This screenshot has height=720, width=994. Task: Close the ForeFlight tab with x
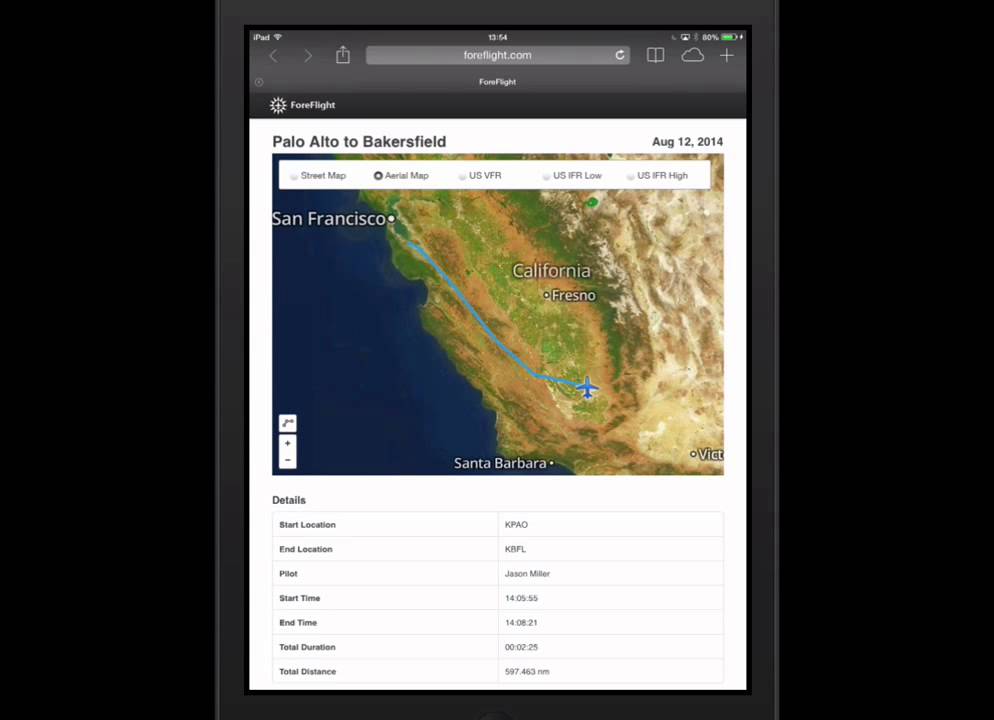click(259, 82)
